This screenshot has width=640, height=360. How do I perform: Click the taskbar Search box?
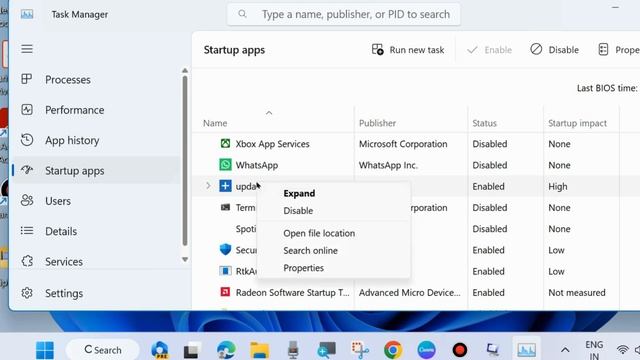(103, 350)
